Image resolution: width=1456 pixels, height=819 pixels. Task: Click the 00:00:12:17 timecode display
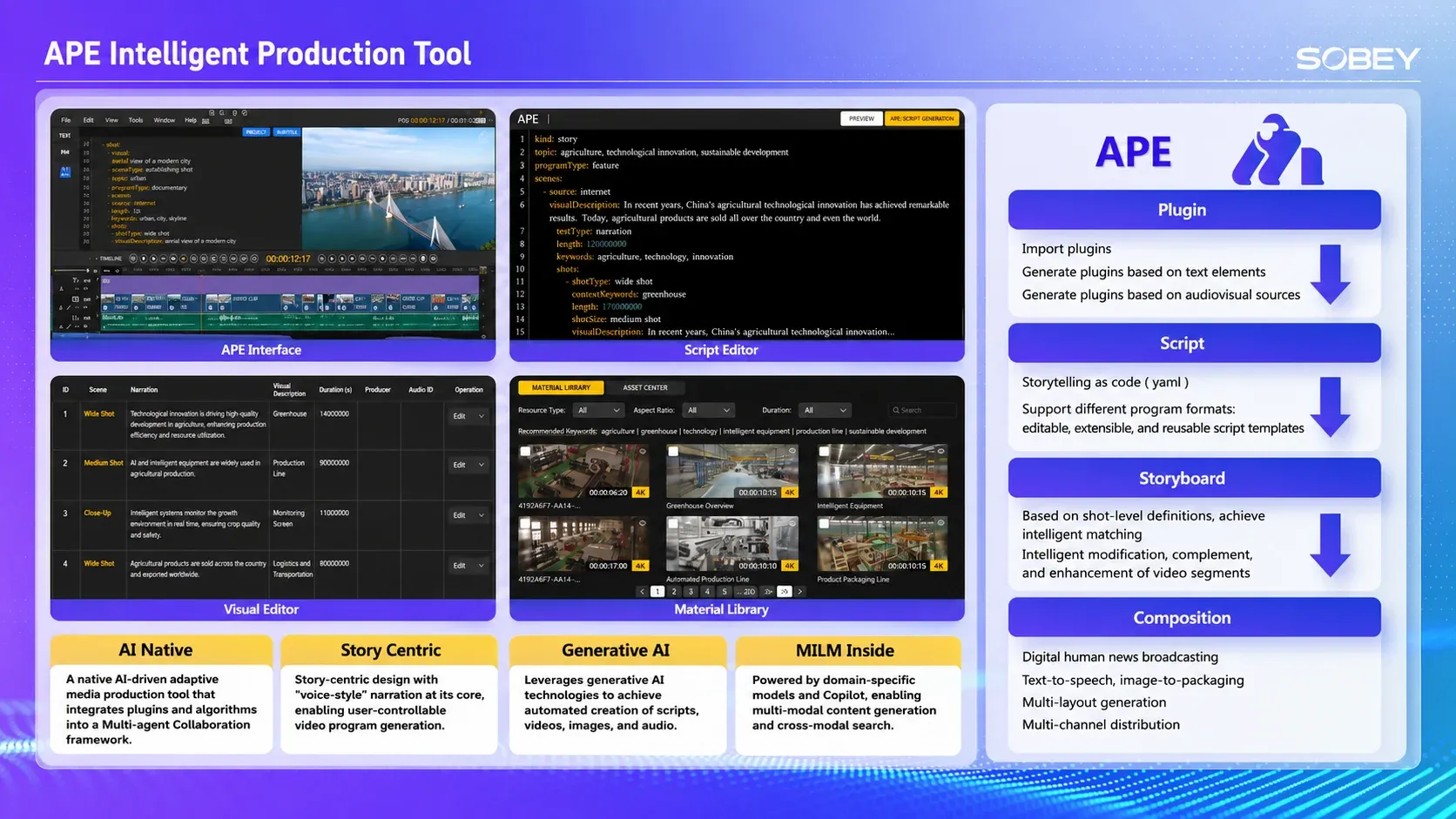click(288, 258)
